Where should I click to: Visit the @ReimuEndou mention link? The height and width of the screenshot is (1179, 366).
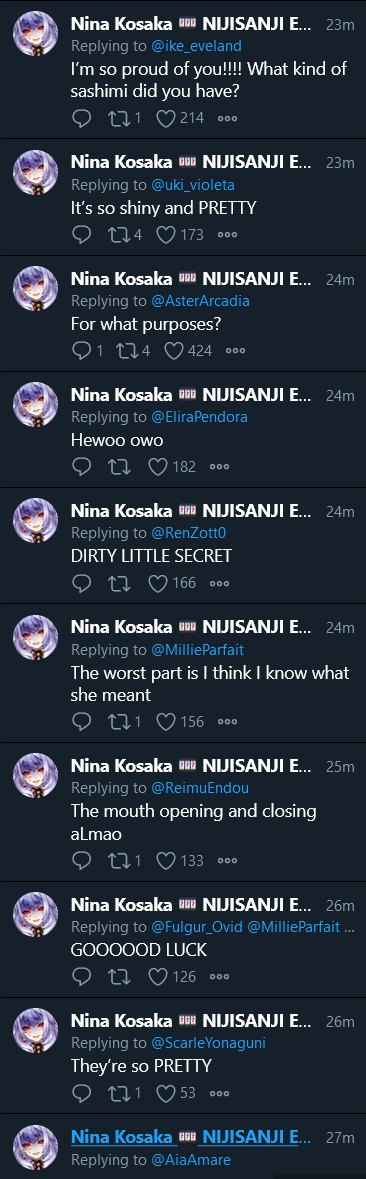[x=200, y=789]
